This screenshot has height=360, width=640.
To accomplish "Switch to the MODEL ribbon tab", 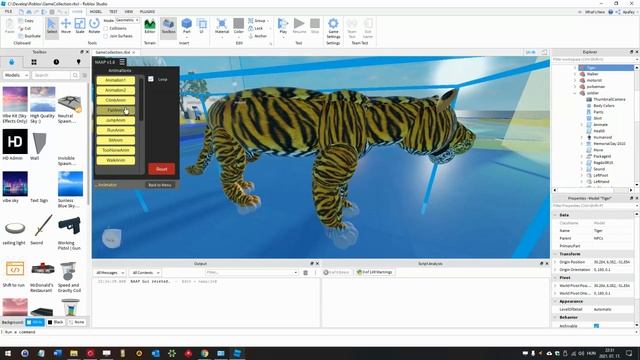I will click(96, 11).
